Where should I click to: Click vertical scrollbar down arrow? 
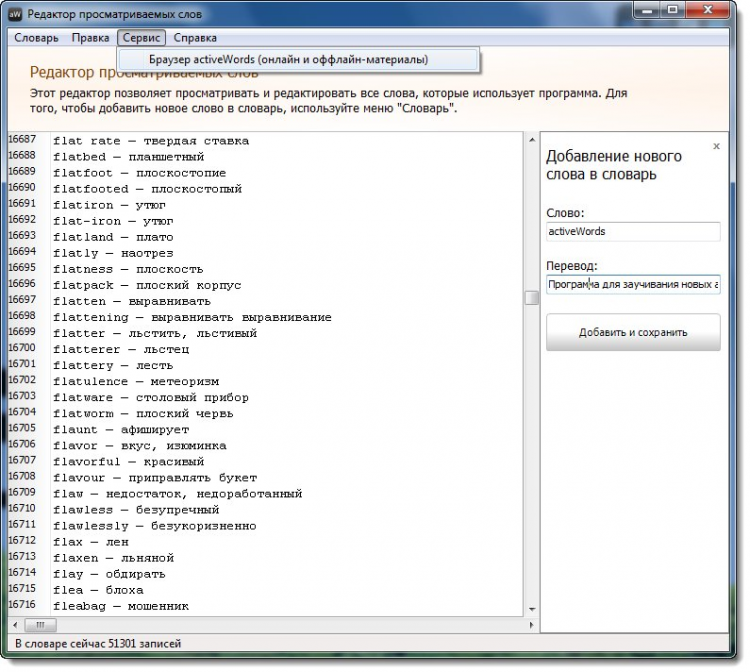point(532,610)
